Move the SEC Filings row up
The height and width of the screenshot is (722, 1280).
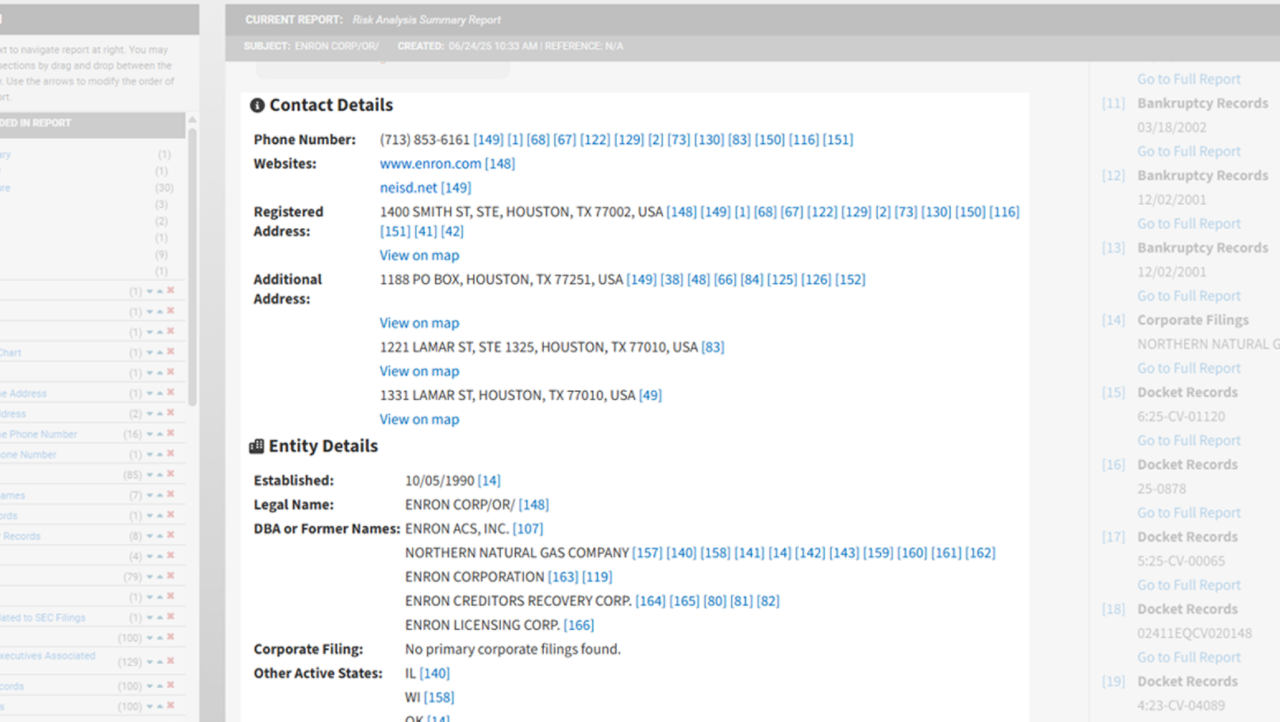tap(160, 618)
